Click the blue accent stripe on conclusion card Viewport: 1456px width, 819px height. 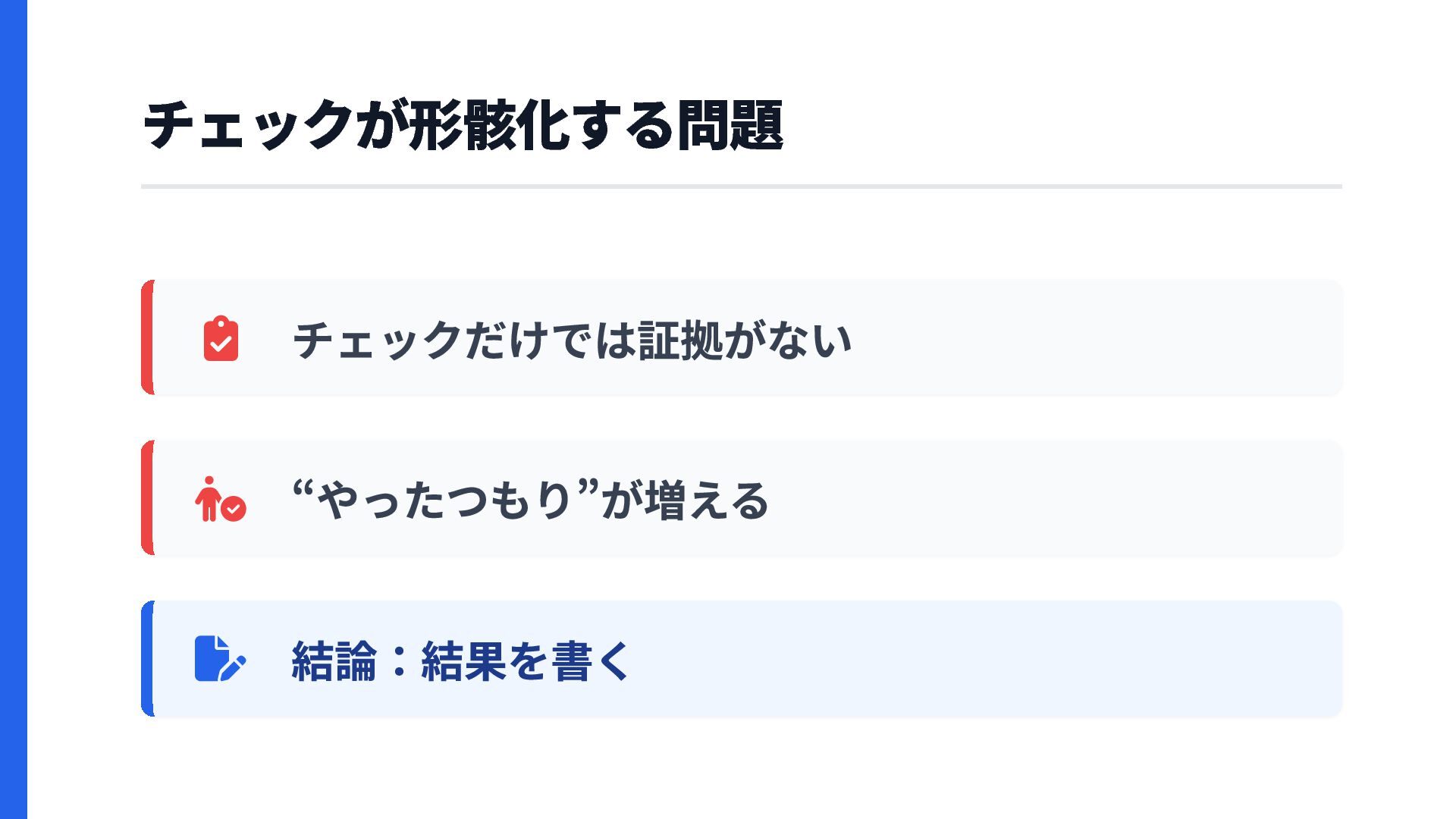click(147, 658)
